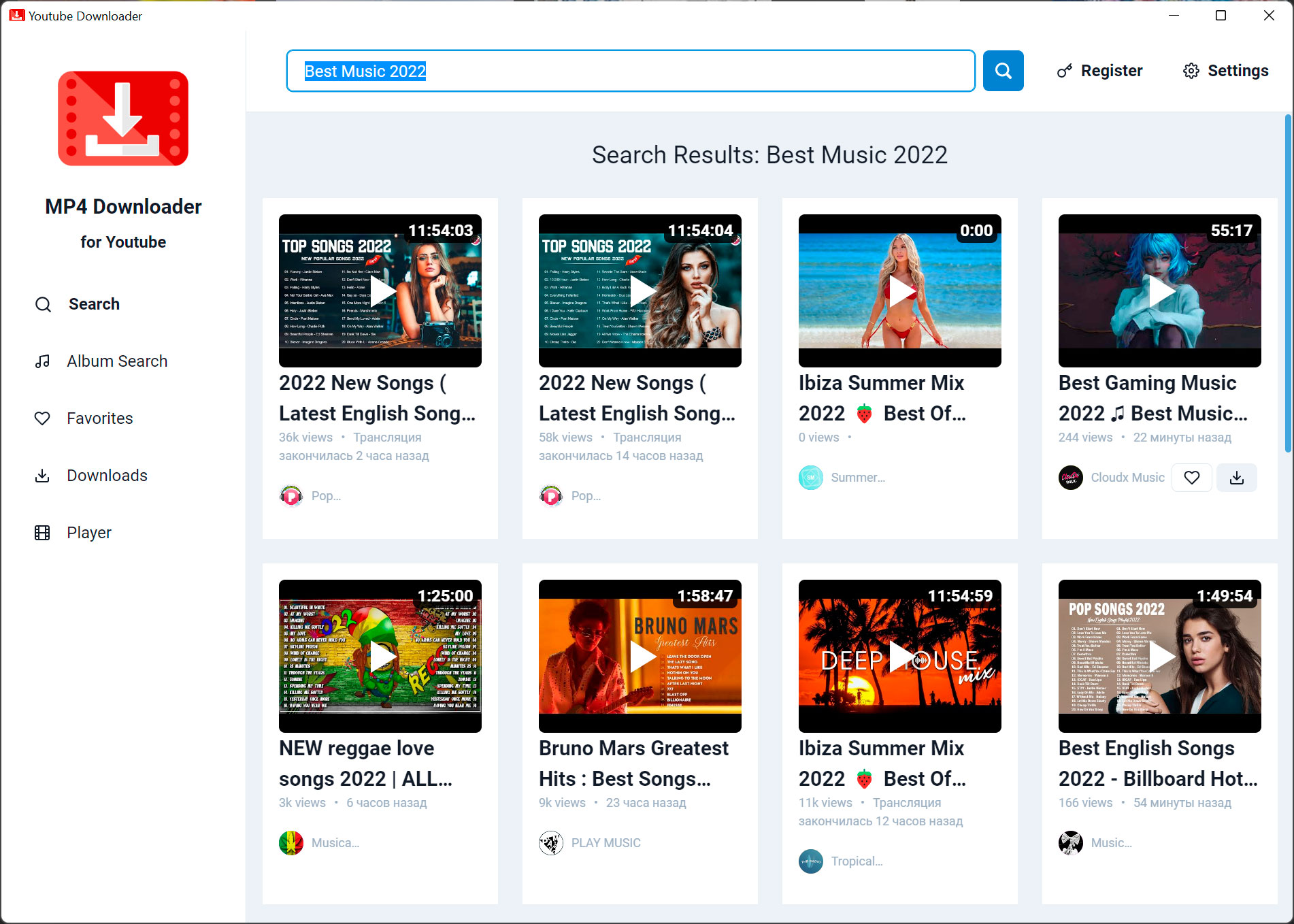Open the Favorites section
Image resolution: width=1294 pixels, height=924 pixels.
point(99,418)
